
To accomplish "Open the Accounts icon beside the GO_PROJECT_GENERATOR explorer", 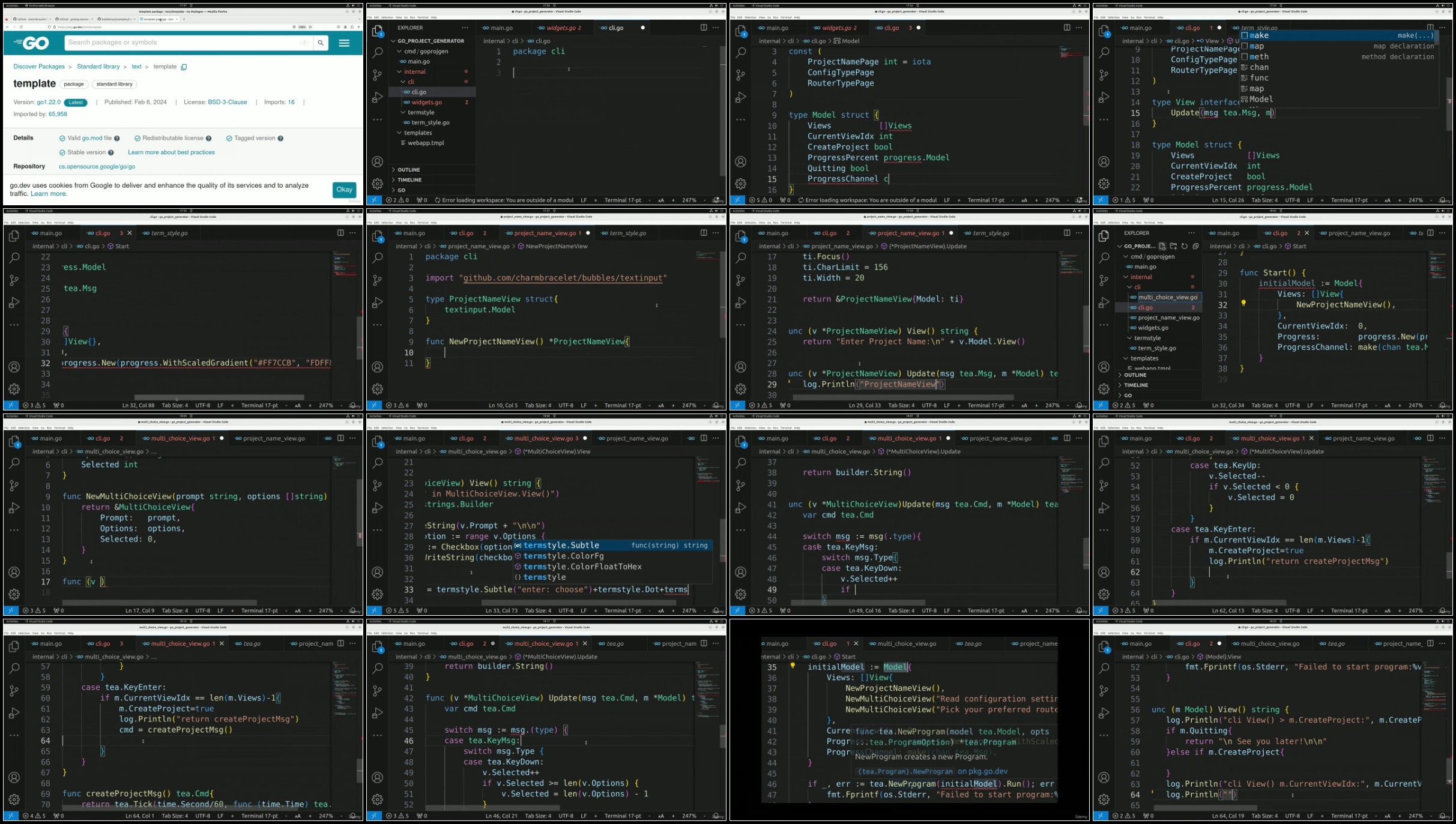I will click(377, 161).
